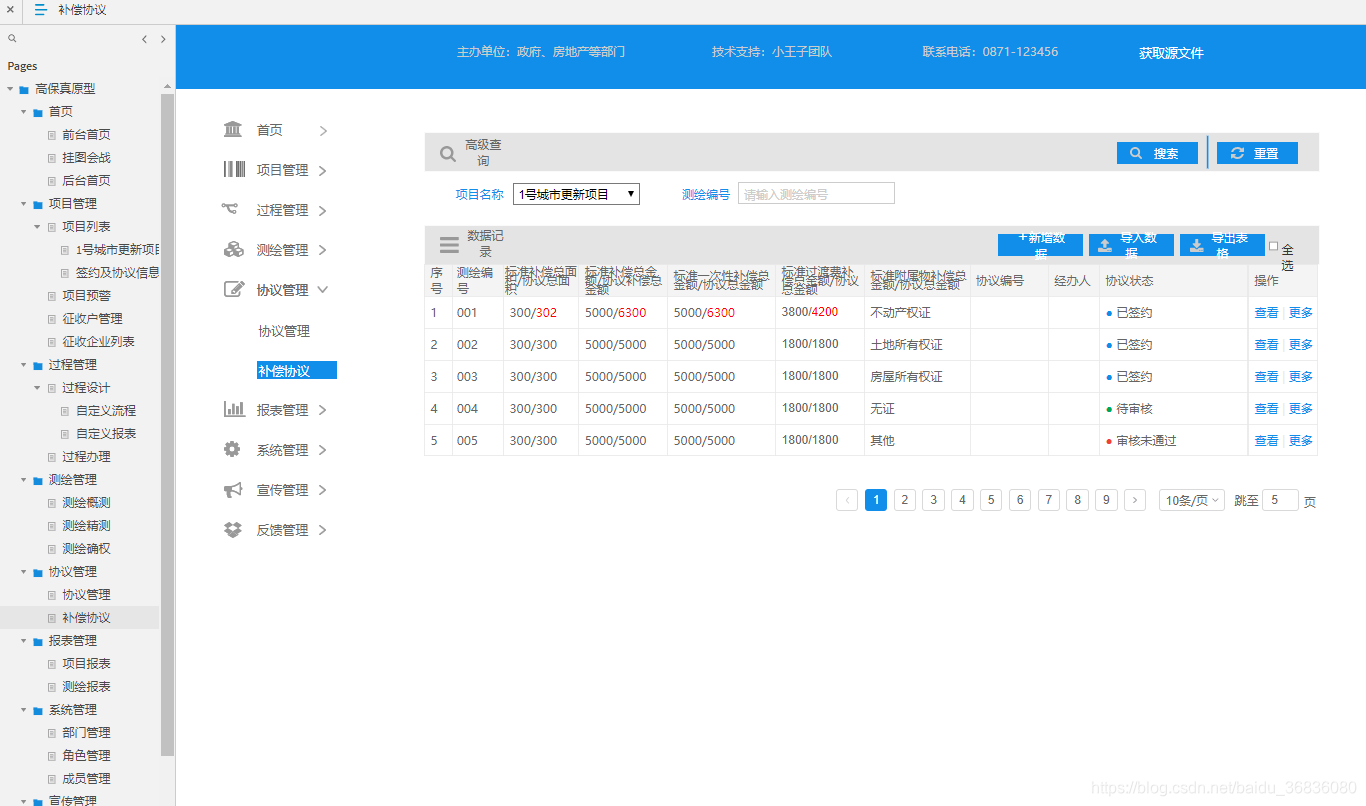Close the left sidebar with the X icon
The image size is (1366, 806).
click(9, 10)
